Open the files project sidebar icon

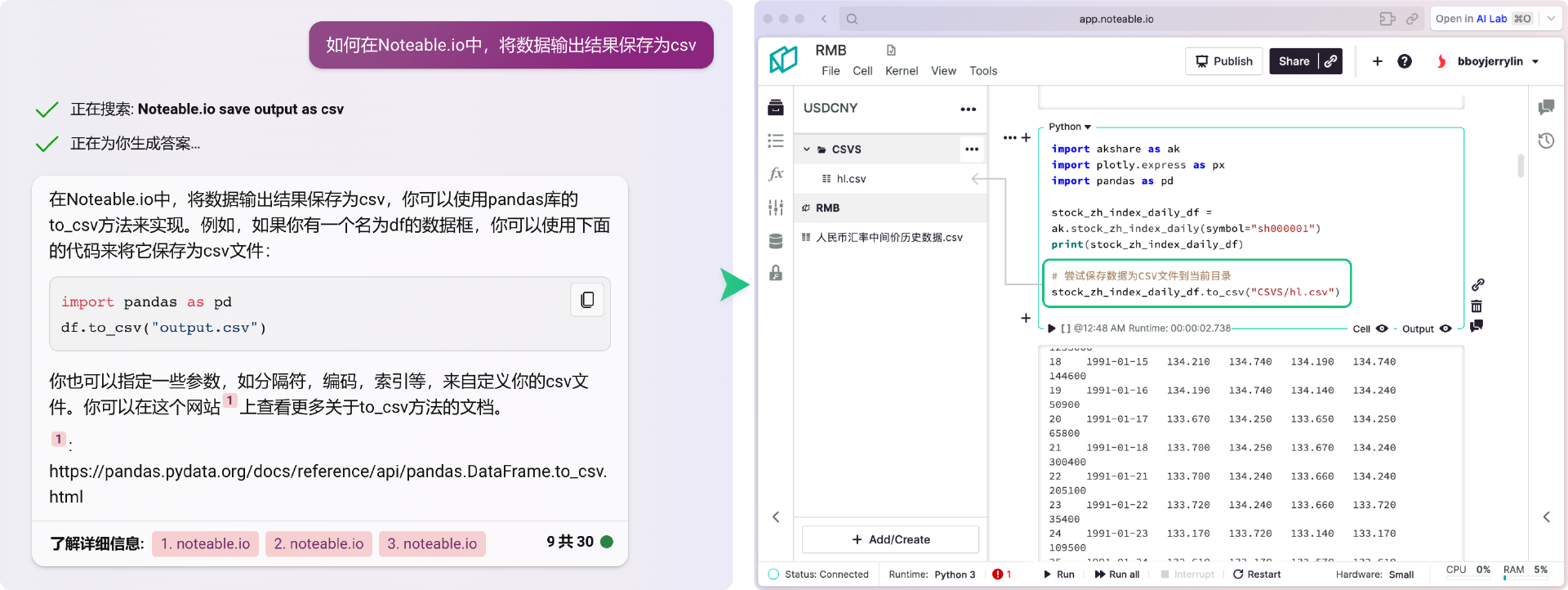776,107
